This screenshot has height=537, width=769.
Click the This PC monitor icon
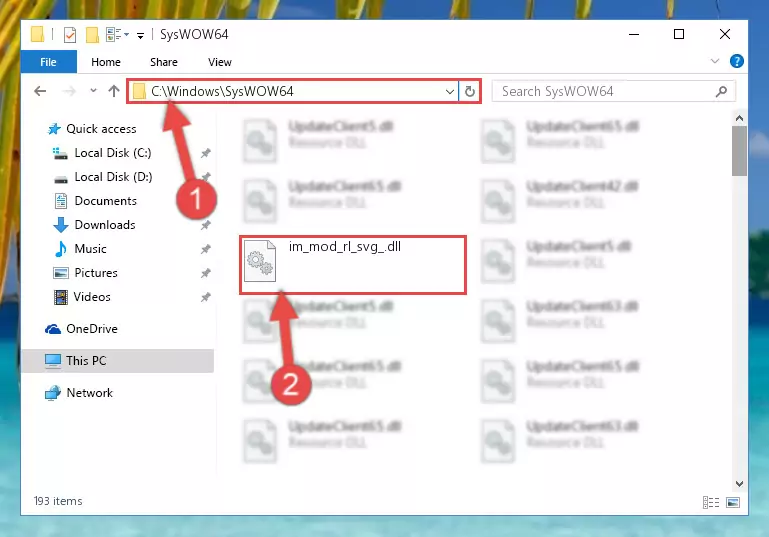point(53,361)
